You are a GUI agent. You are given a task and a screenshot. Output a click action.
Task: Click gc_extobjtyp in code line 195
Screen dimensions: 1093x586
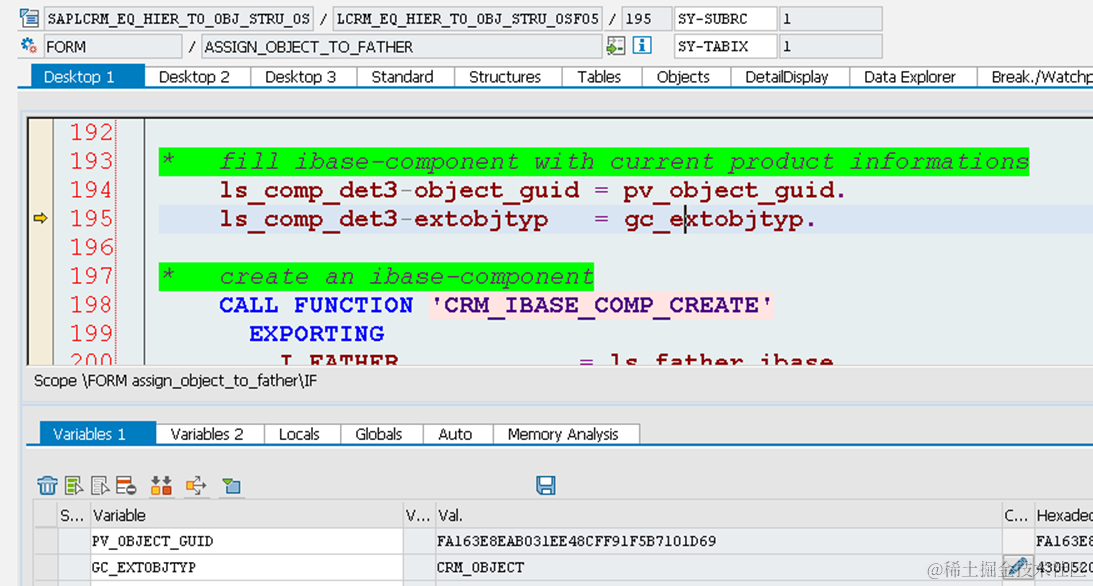click(x=713, y=219)
